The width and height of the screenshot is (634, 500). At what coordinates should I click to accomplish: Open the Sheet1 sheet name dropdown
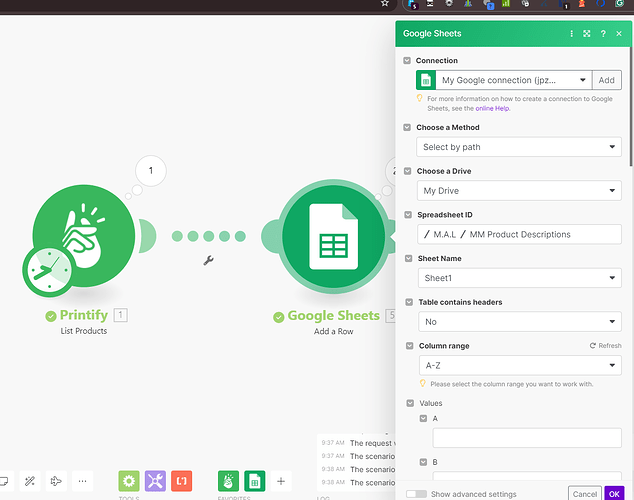point(520,278)
